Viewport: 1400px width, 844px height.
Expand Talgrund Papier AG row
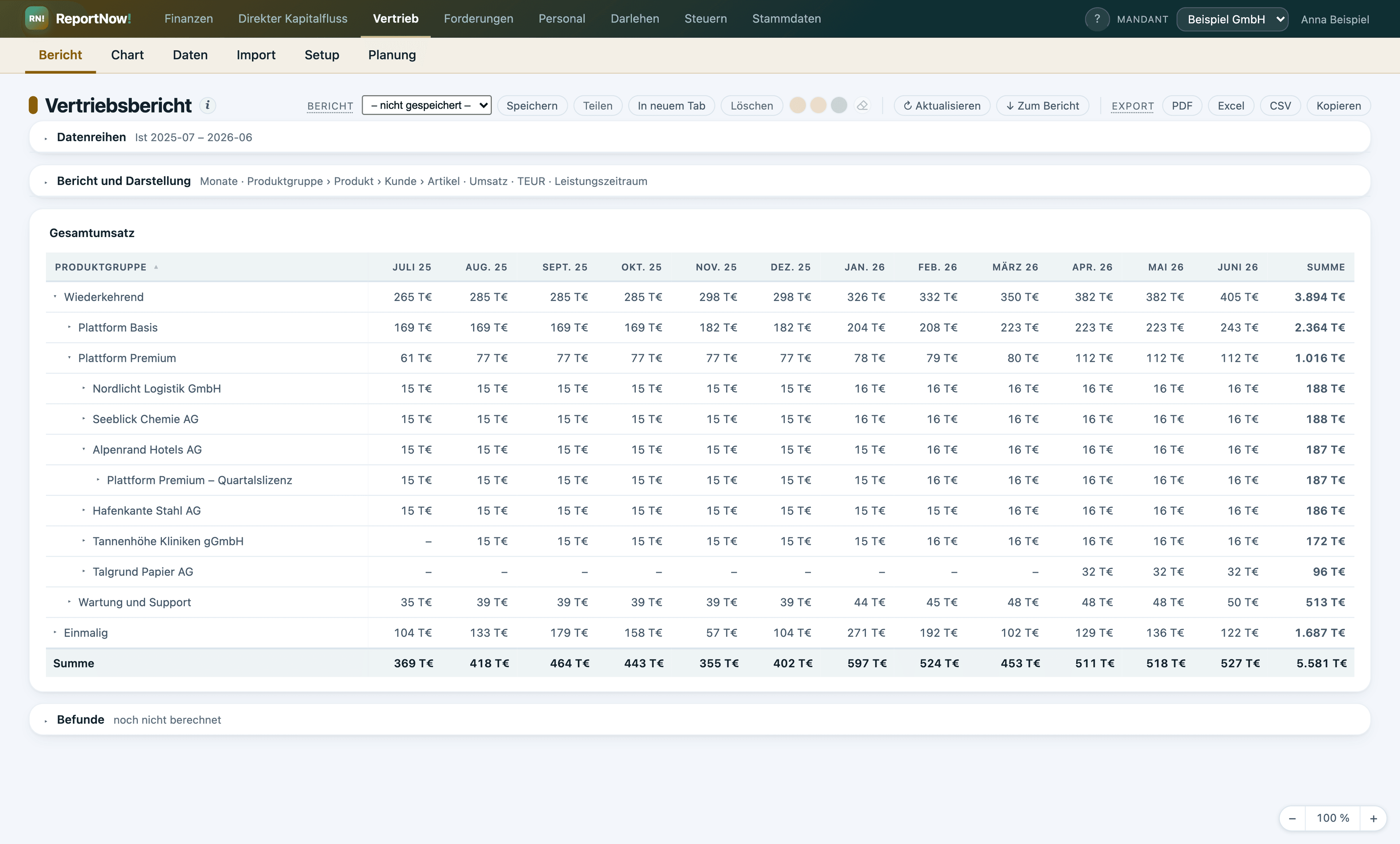click(83, 572)
